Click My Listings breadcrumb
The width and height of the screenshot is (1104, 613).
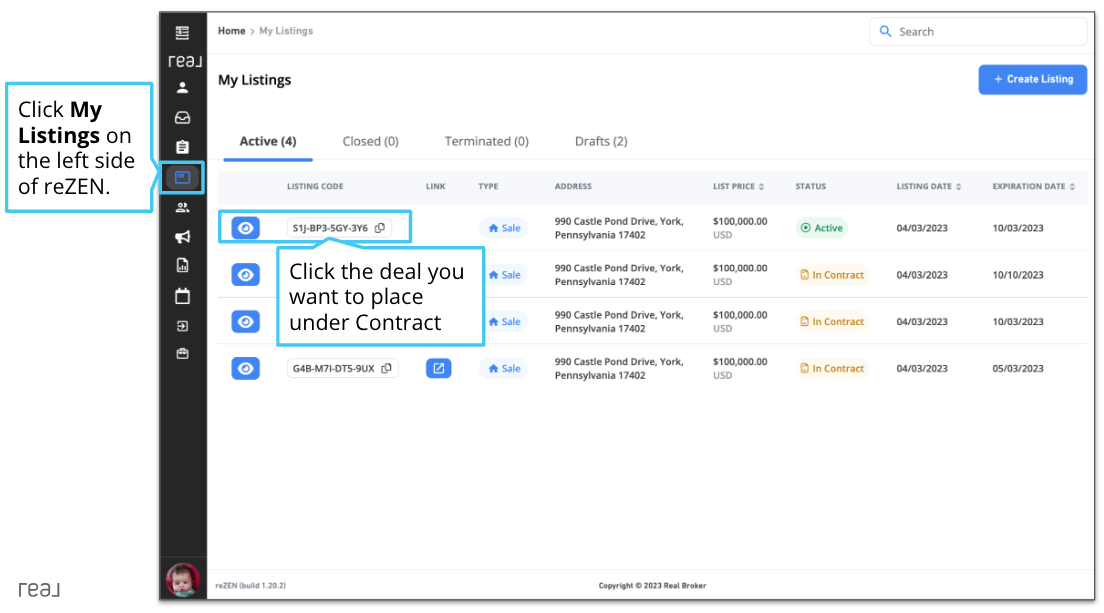point(286,31)
